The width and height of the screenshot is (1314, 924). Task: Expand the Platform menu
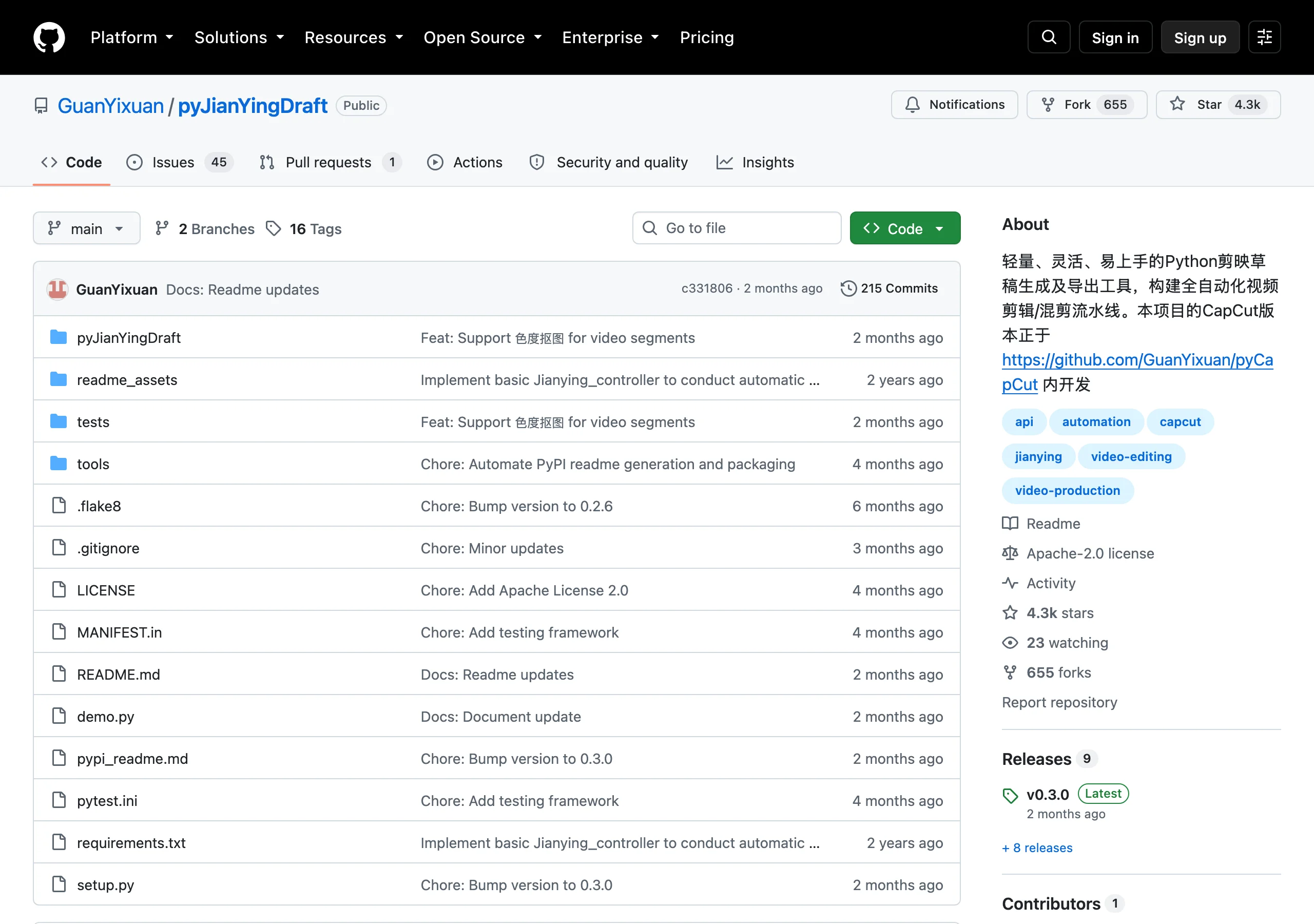point(131,37)
